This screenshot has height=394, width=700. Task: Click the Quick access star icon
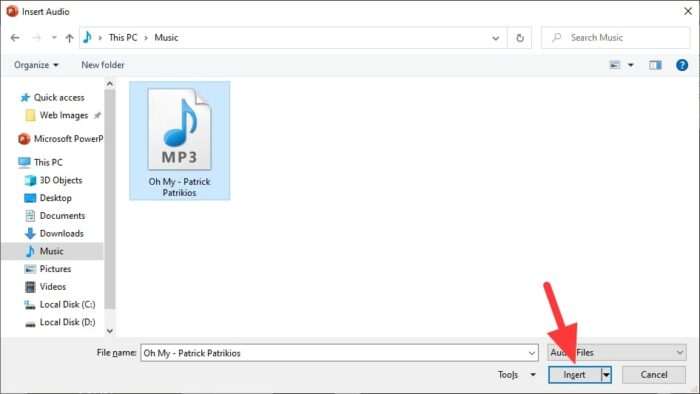click(x=25, y=97)
